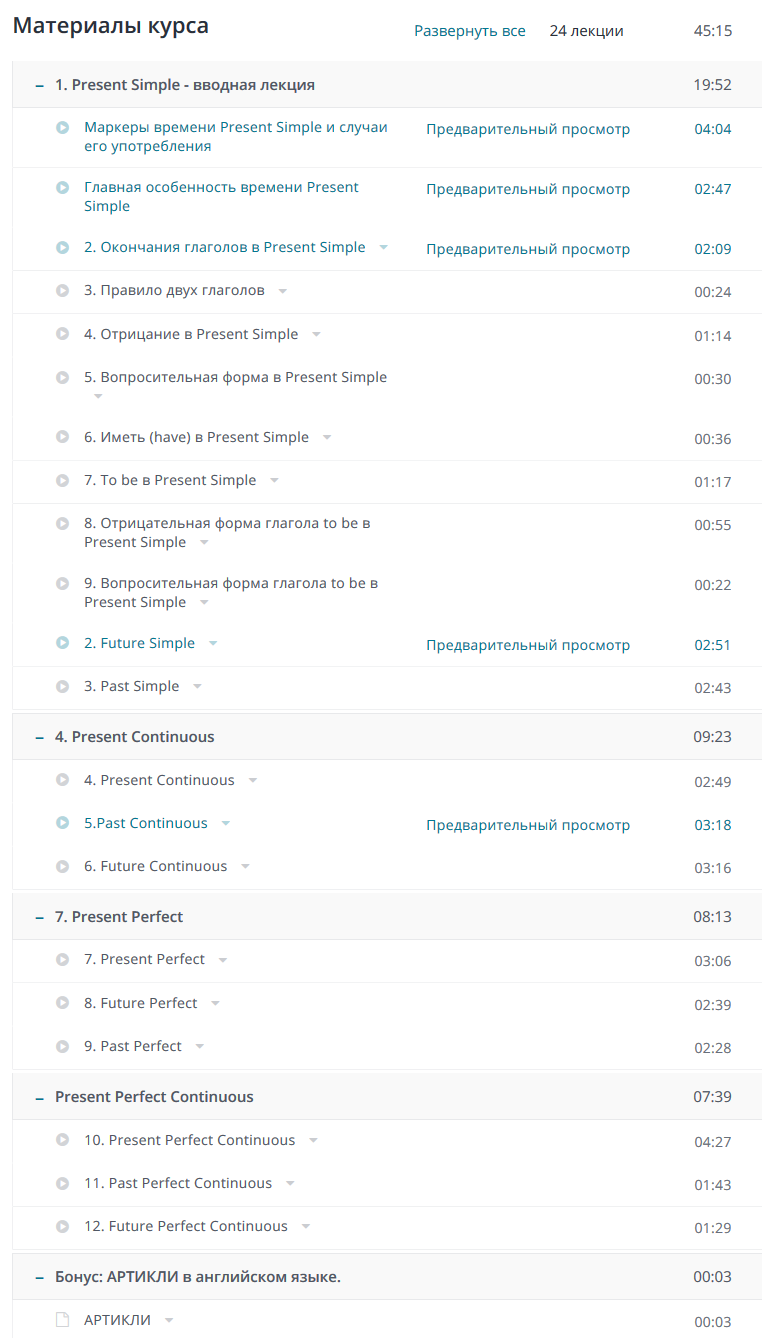
Task: Click play icon for 5.Past Continuous
Action: [x=63, y=824]
